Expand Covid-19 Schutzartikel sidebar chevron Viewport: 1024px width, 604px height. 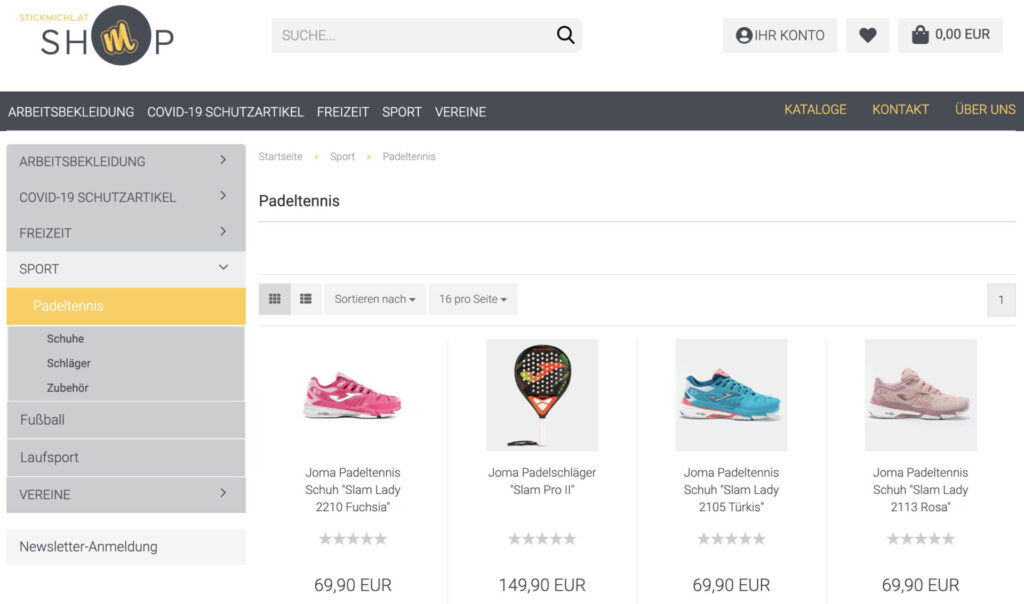(x=223, y=196)
